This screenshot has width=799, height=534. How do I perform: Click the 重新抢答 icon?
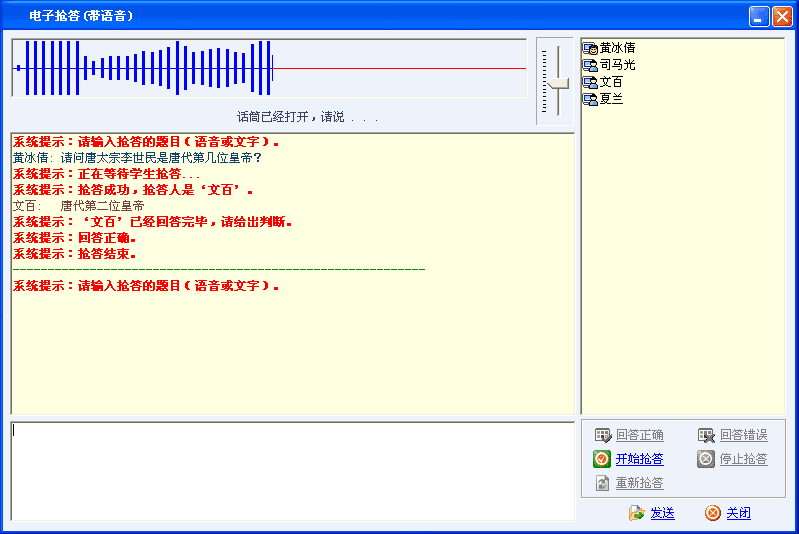coord(602,483)
